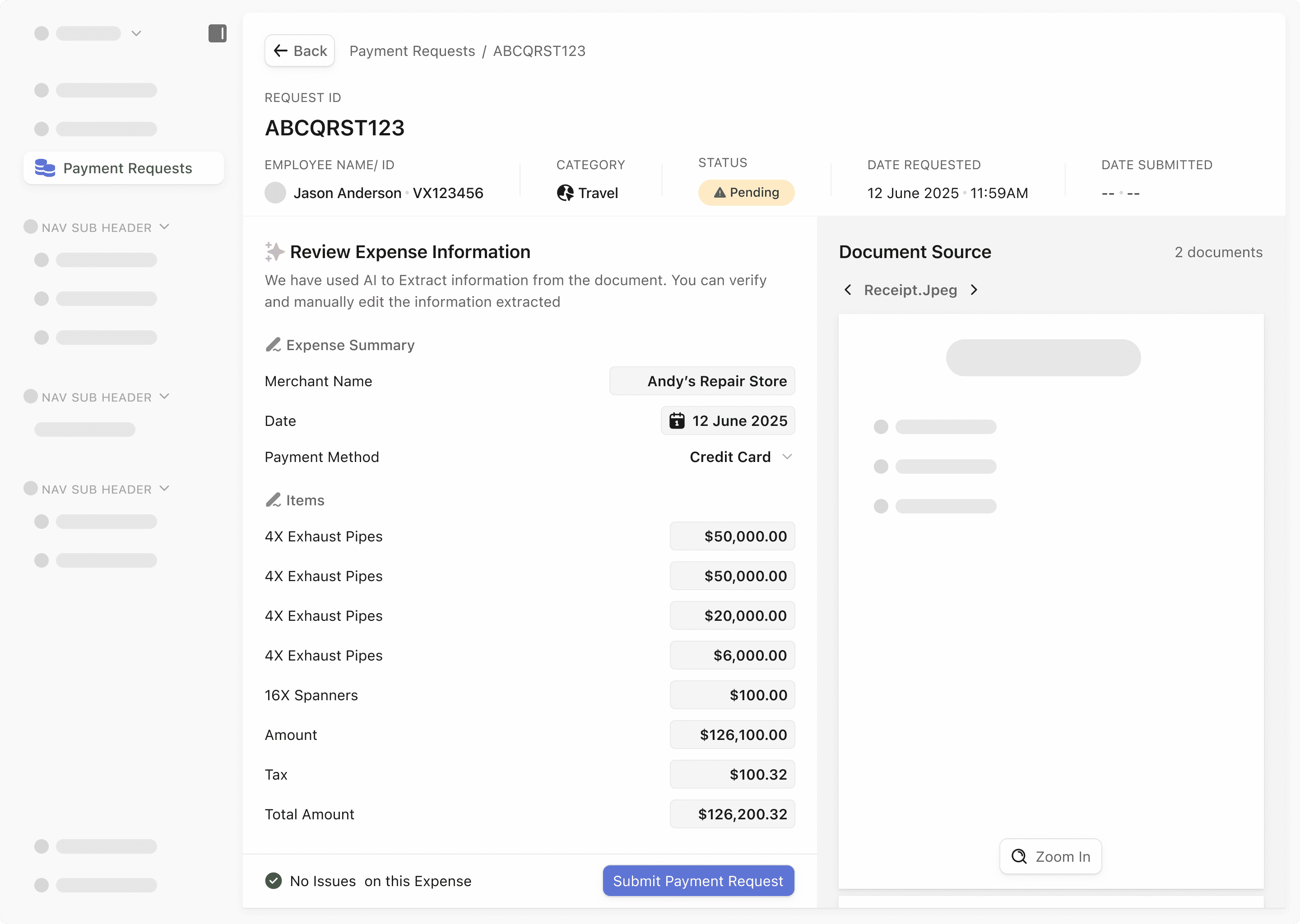The width and height of the screenshot is (1300, 924).
Task: Click the sidebar collapse panel icon
Action: 217,33
